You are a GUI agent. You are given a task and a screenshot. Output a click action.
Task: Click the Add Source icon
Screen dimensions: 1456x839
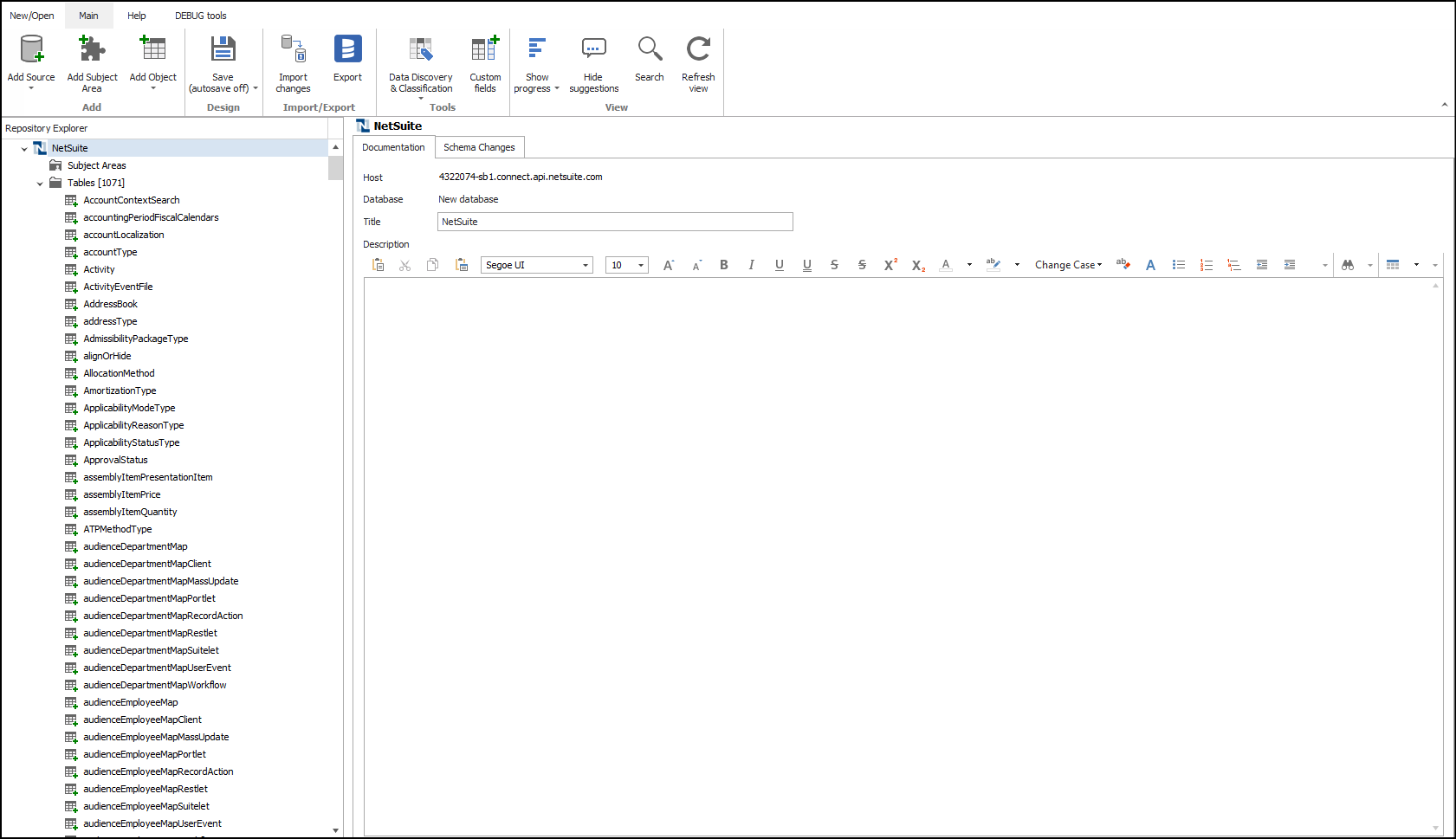click(x=31, y=50)
